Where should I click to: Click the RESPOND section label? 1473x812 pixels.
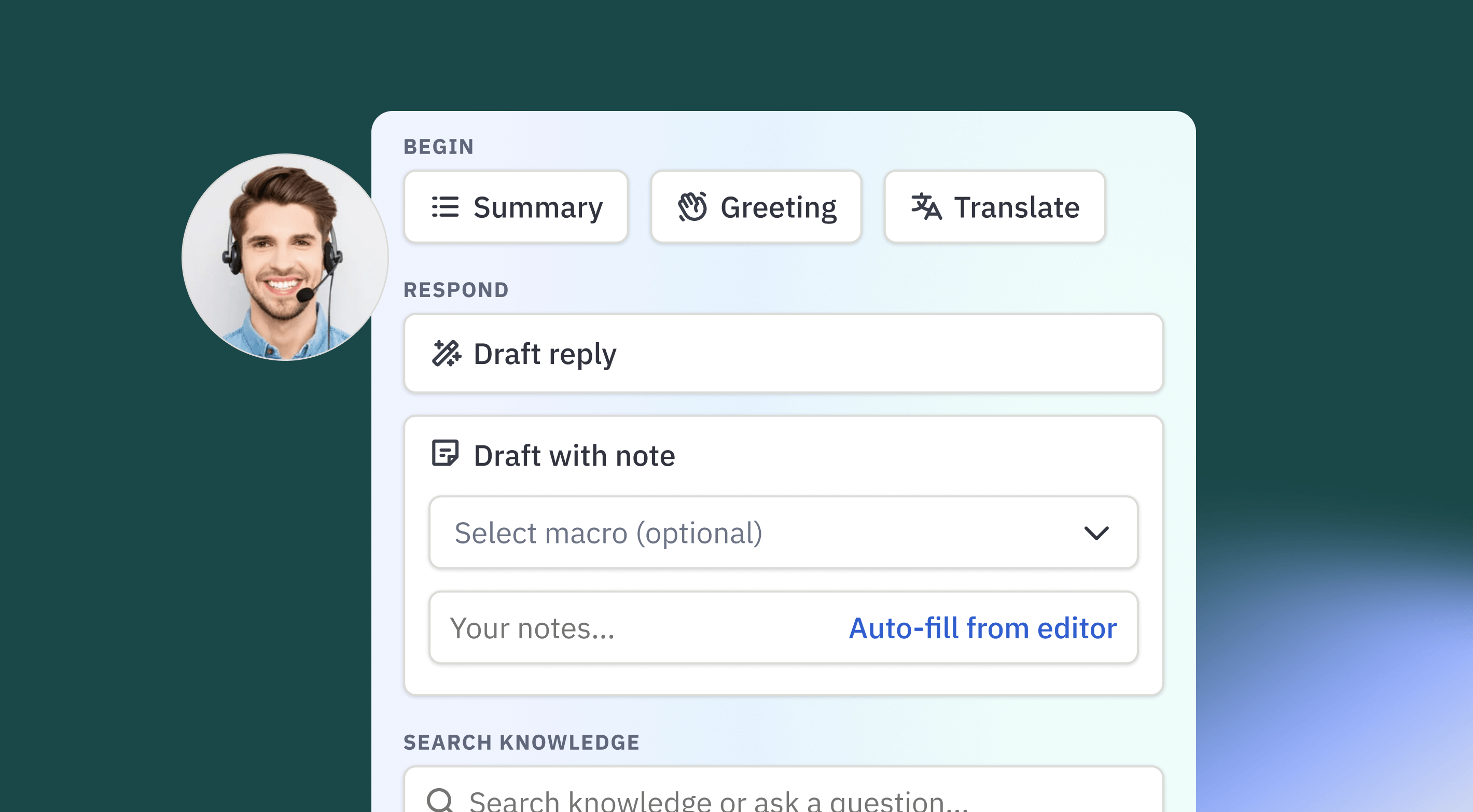456,290
